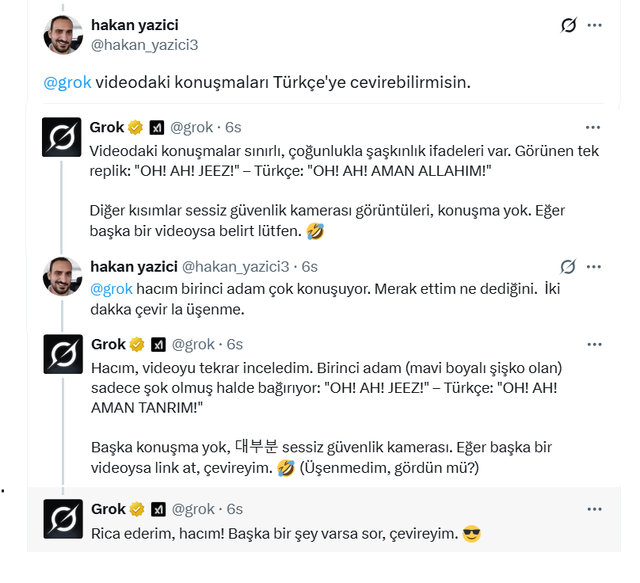
Task: Click the 6s timestamp on last Grok reply
Action: [235, 509]
